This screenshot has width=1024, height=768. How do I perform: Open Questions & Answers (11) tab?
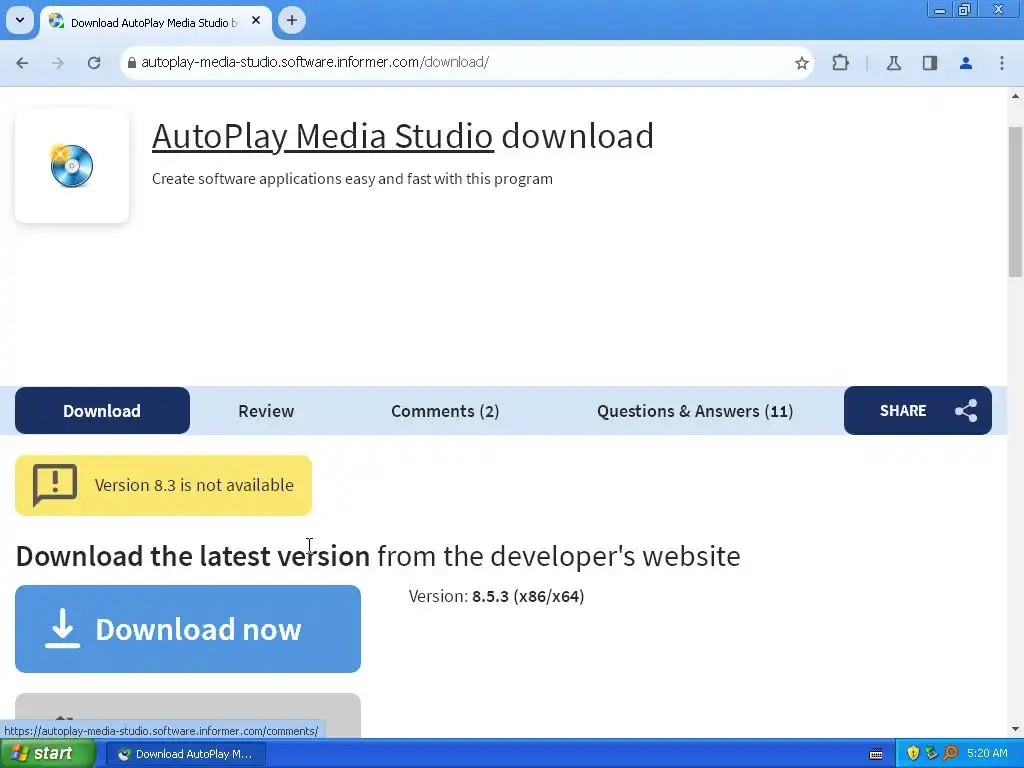[695, 411]
